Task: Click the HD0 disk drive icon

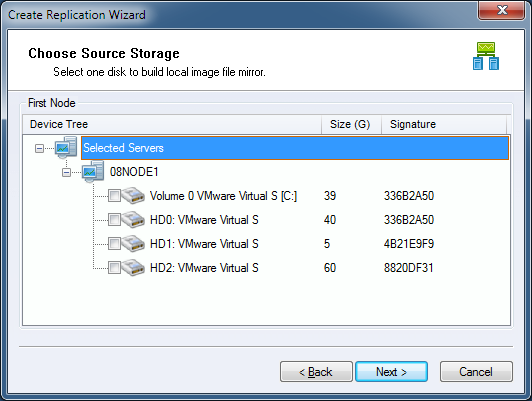Action: tap(133, 220)
